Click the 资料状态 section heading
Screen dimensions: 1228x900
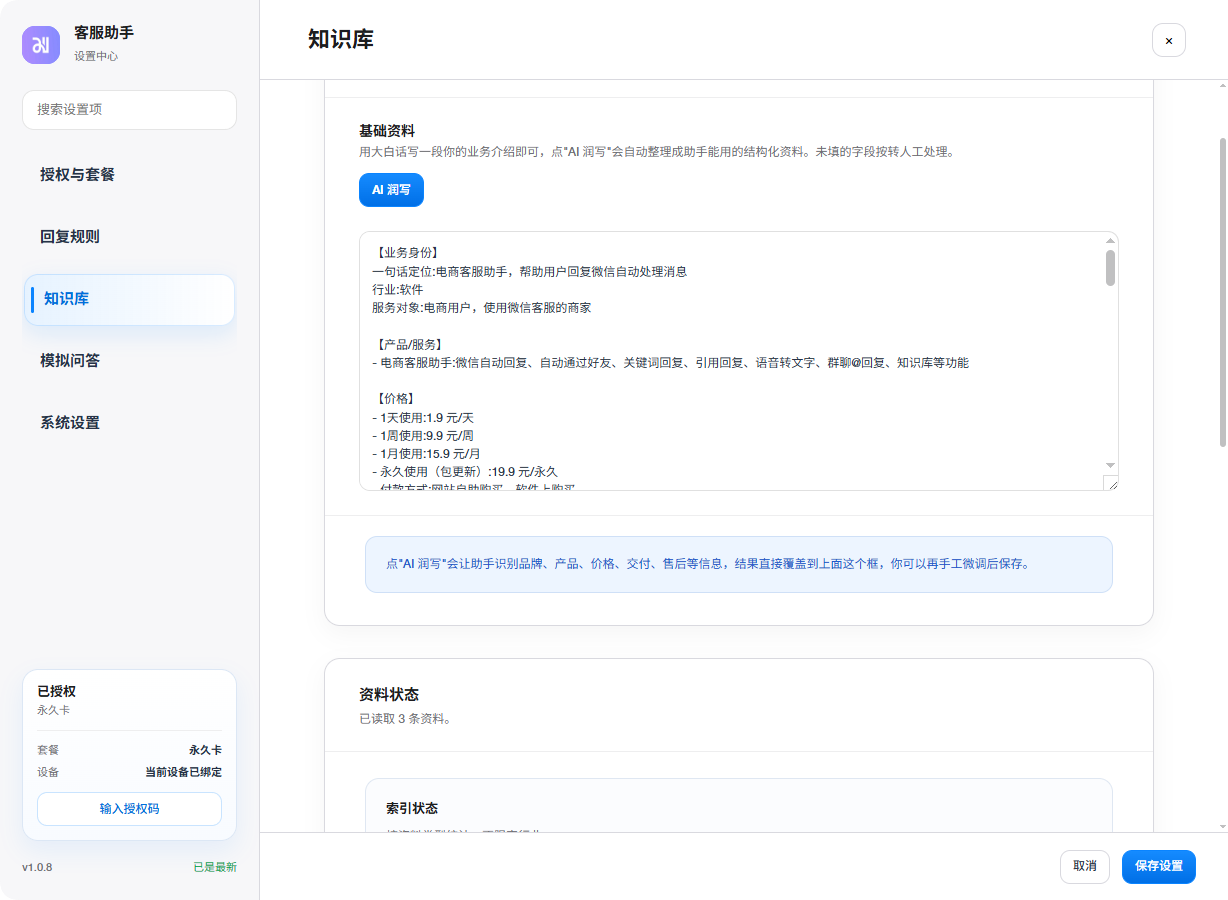point(389,694)
